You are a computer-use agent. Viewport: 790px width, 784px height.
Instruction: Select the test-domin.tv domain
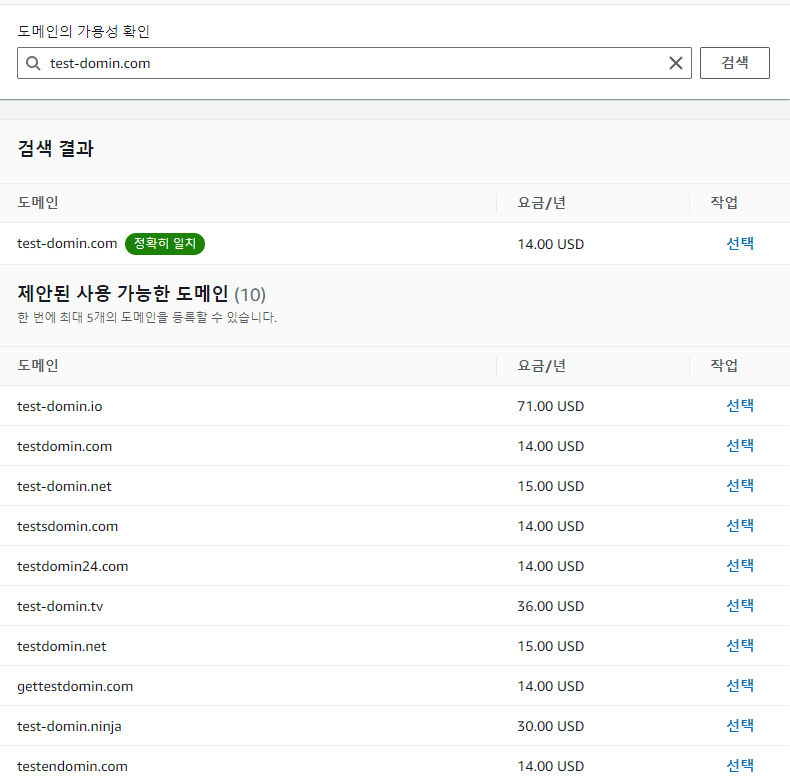(x=740, y=606)
